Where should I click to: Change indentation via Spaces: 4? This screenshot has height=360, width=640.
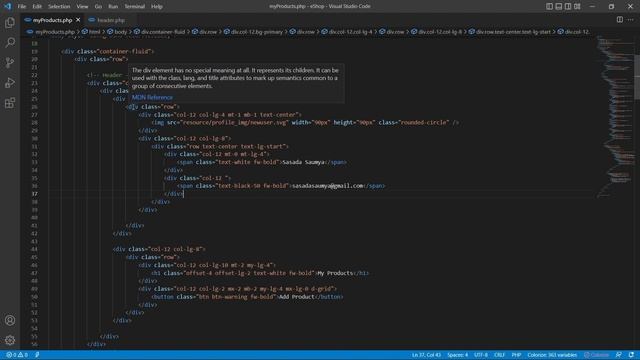[458, 355]
